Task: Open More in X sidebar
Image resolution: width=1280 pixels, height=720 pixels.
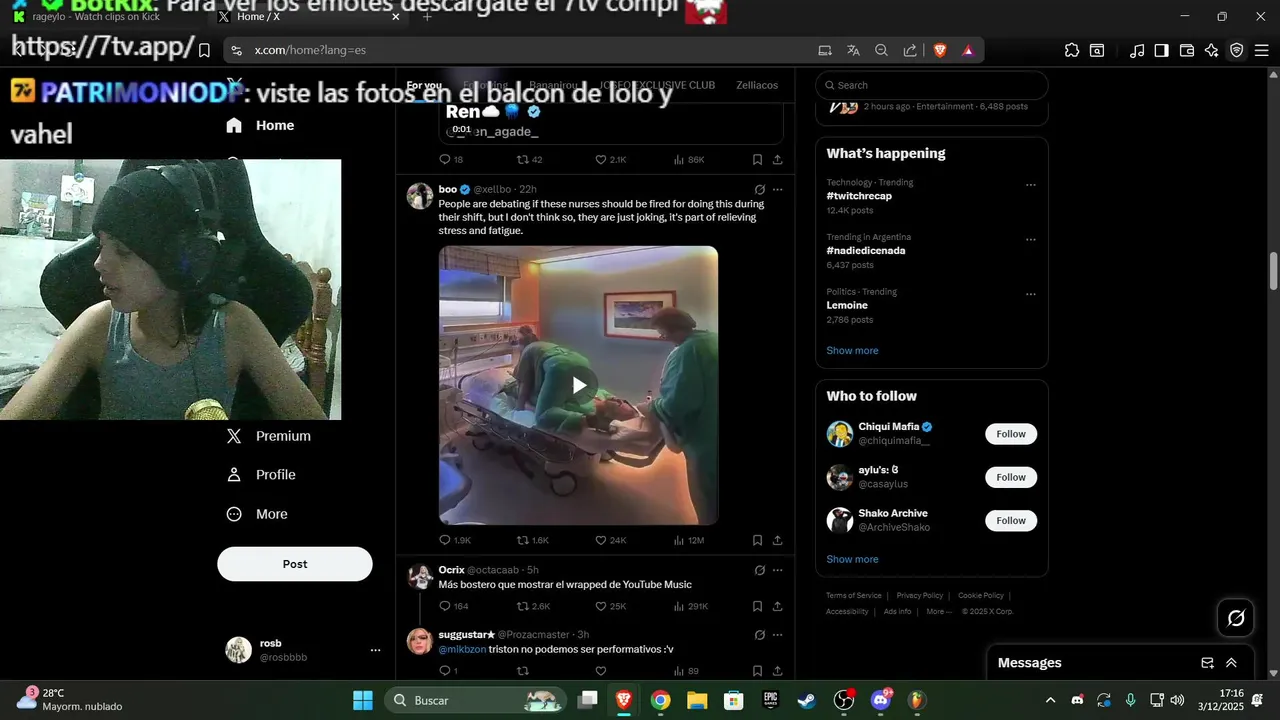Action: pyautogui.click(x=257, y=514)
